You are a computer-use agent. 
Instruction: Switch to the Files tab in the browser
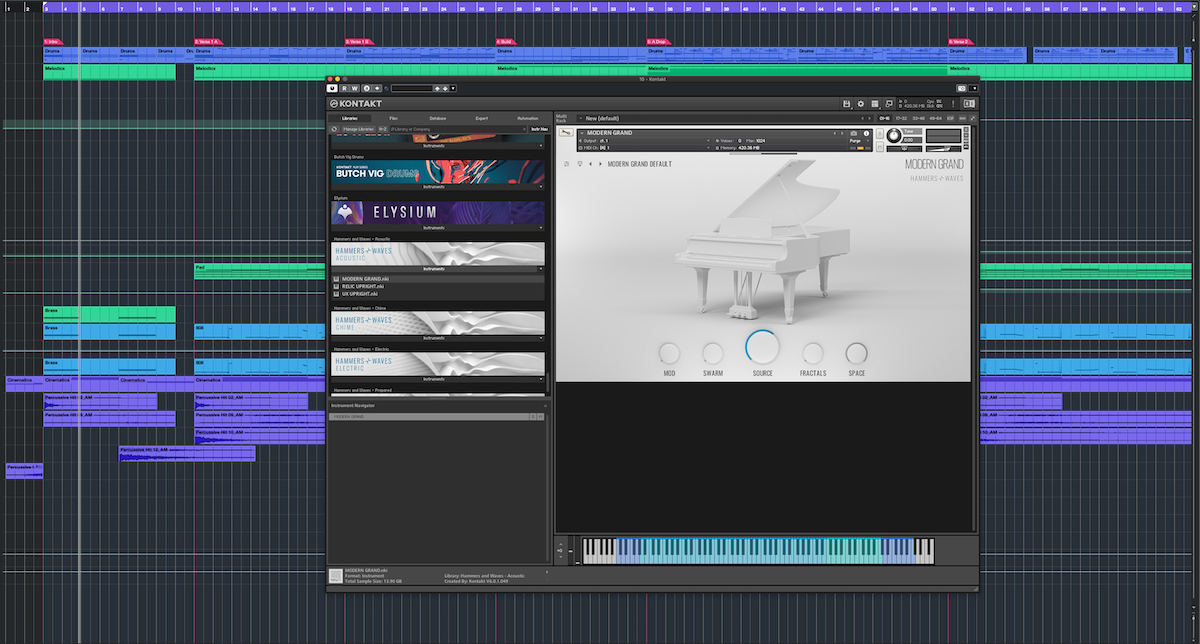click(x=395, y=118)
